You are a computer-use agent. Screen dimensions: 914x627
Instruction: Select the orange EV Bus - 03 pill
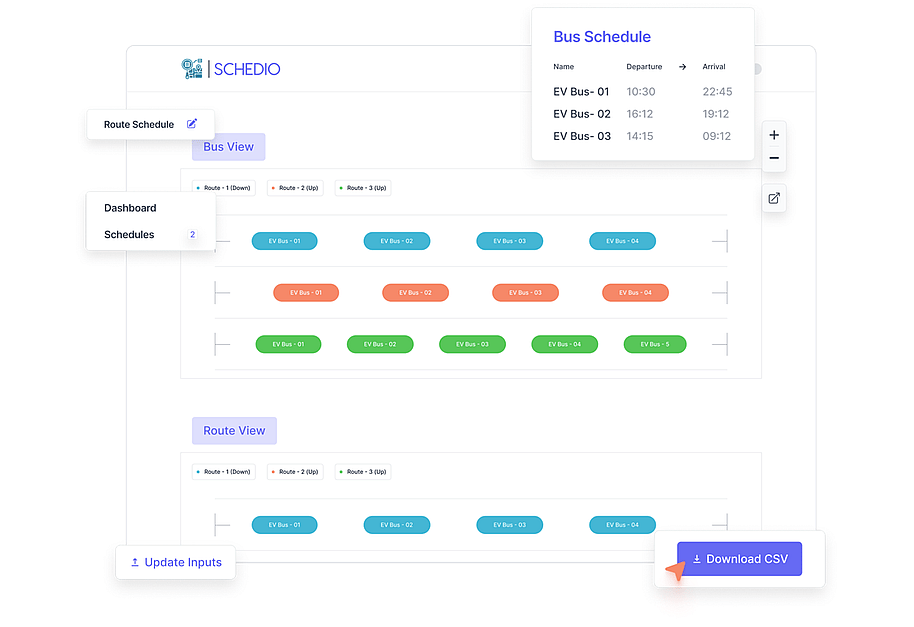point(525,293)
